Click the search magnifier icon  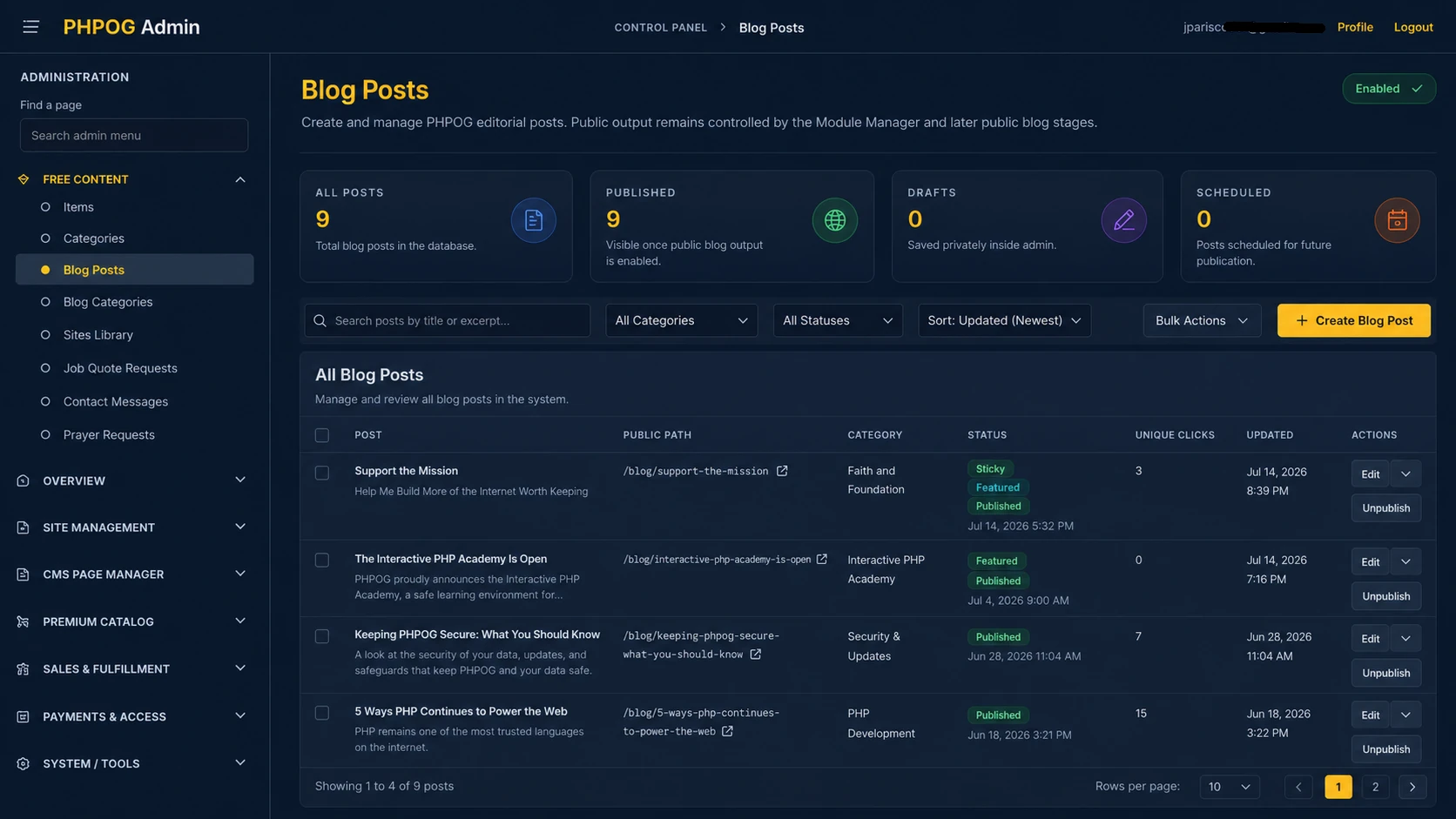tap(320, 320)
